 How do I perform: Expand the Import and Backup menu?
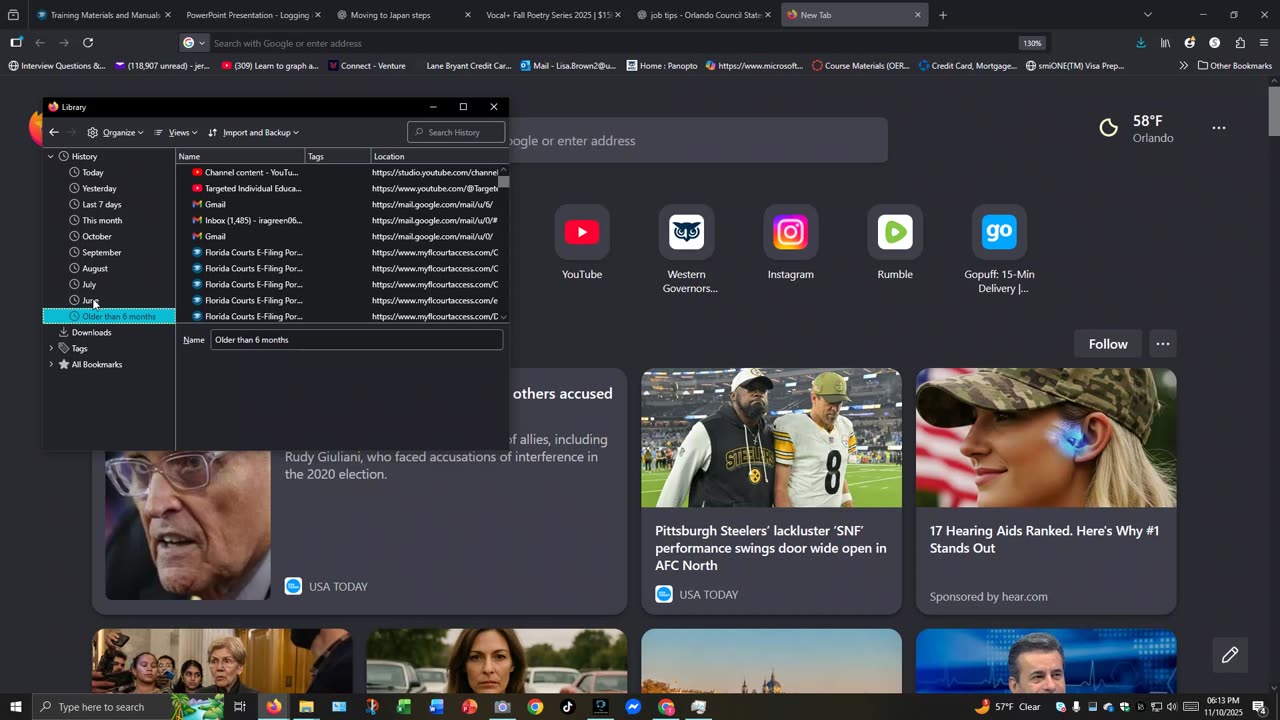coord(255,132)
